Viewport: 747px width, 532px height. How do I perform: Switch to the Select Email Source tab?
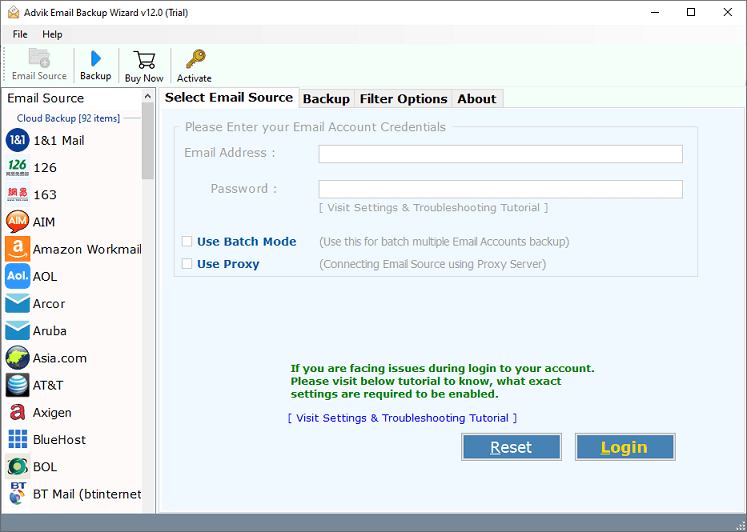[229, 97]
